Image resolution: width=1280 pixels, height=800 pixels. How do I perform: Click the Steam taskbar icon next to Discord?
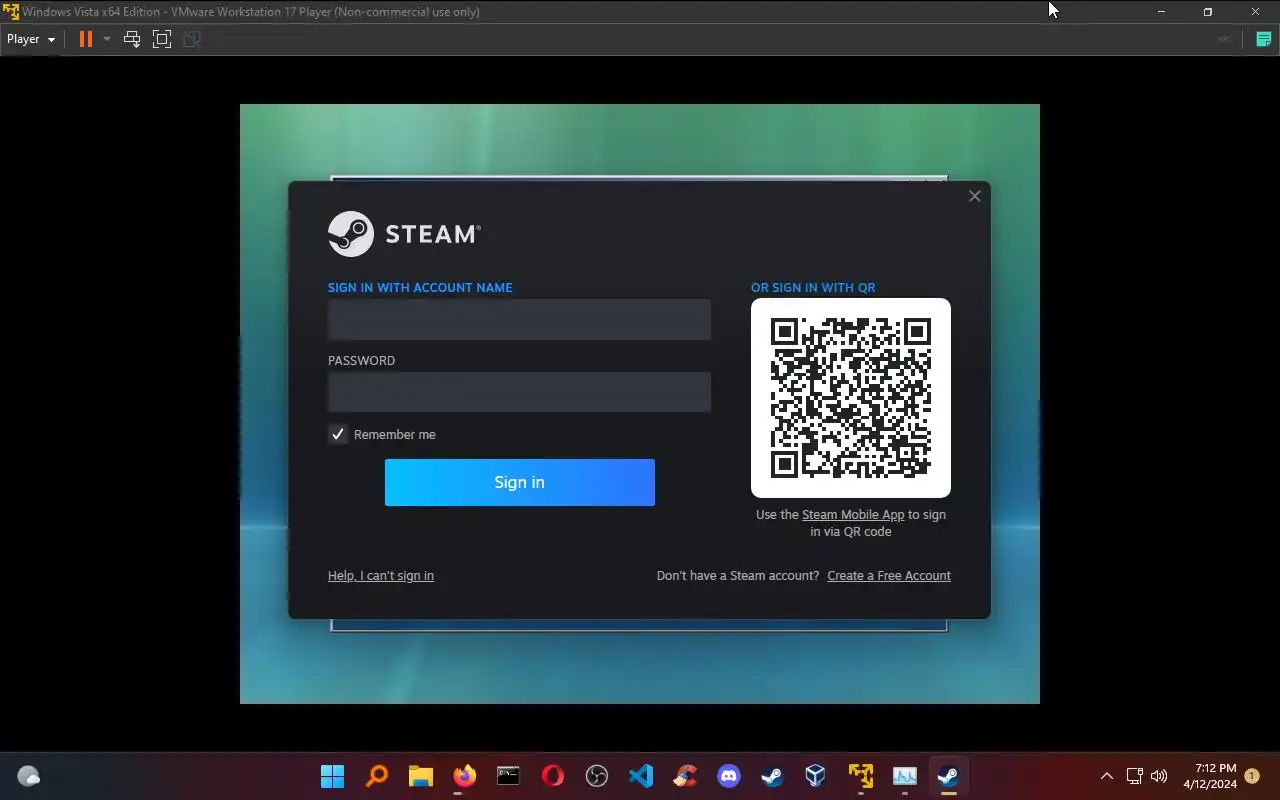[772, 776]
